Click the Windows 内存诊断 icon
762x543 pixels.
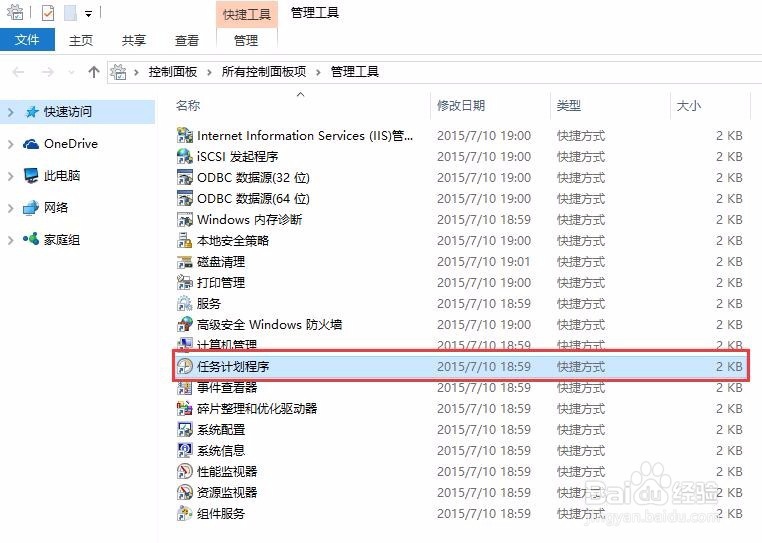[185, 219]
